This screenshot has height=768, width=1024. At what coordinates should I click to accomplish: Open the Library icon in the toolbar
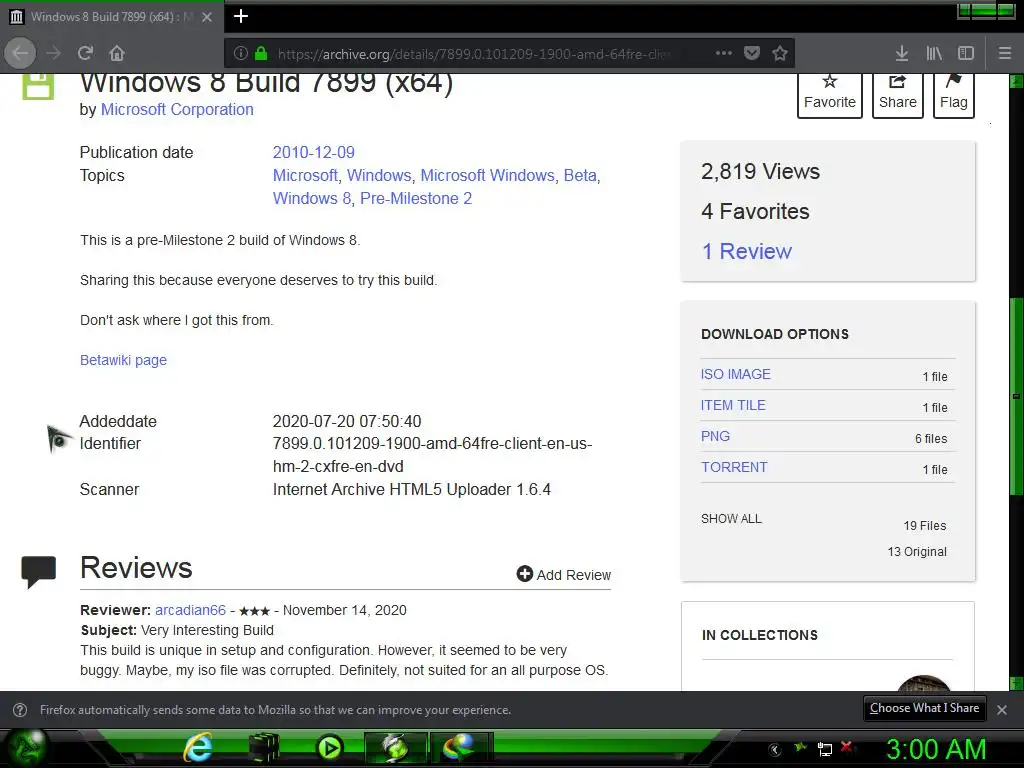click(934, 53)
